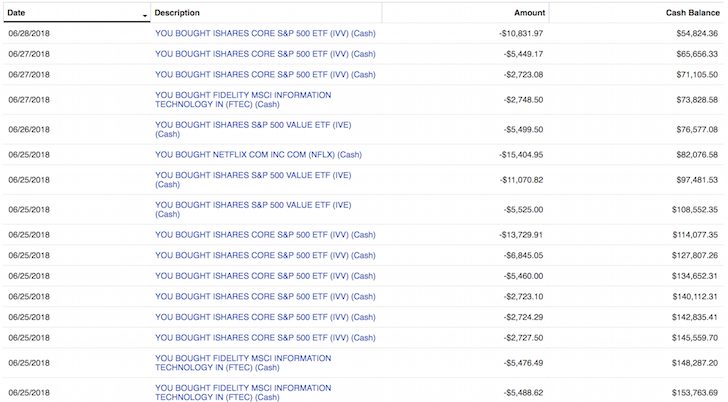The height and width of the screenshot is (402, 728).
Task: Open the 06/27/2018 Fidelity MSCI FTEC purchase
Action: [x=243, y=99]
